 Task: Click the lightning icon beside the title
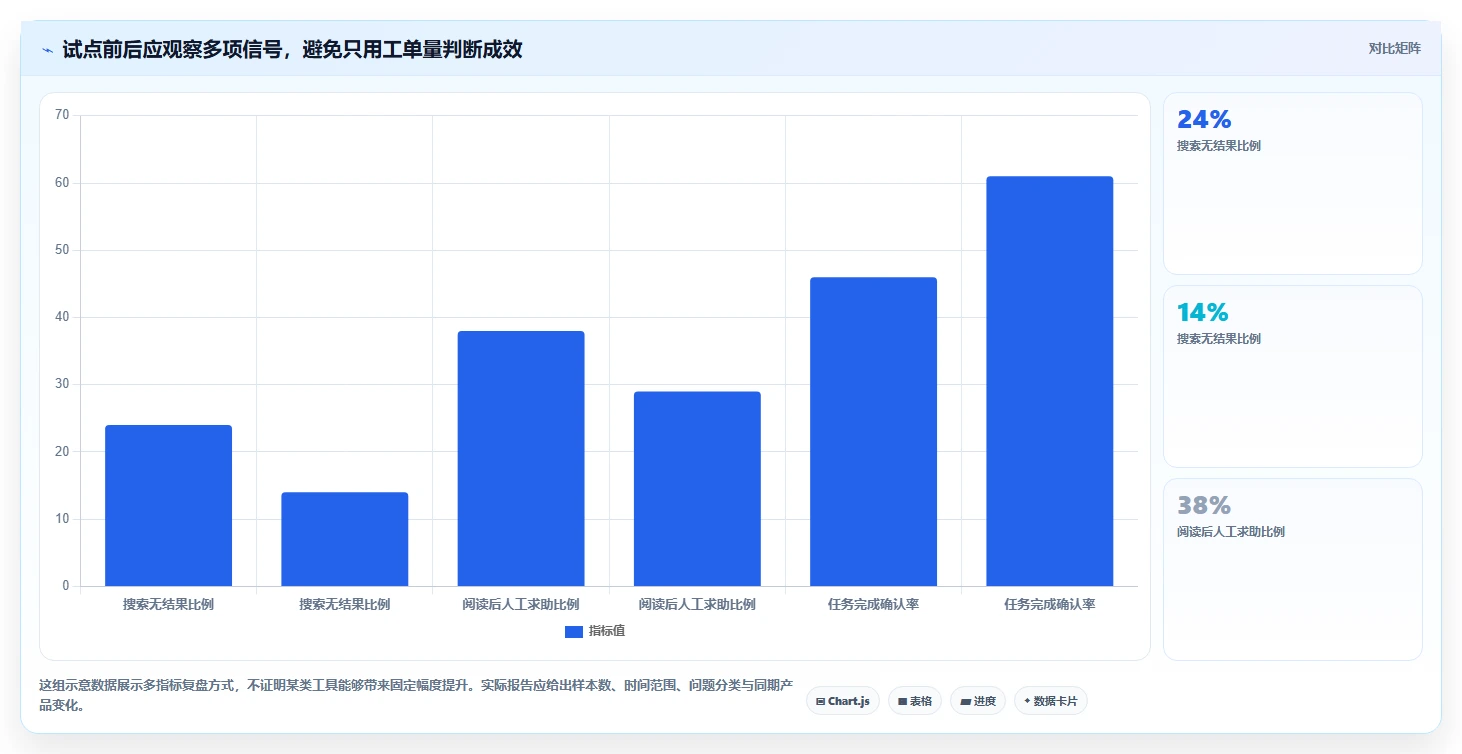tap(48, 50)
